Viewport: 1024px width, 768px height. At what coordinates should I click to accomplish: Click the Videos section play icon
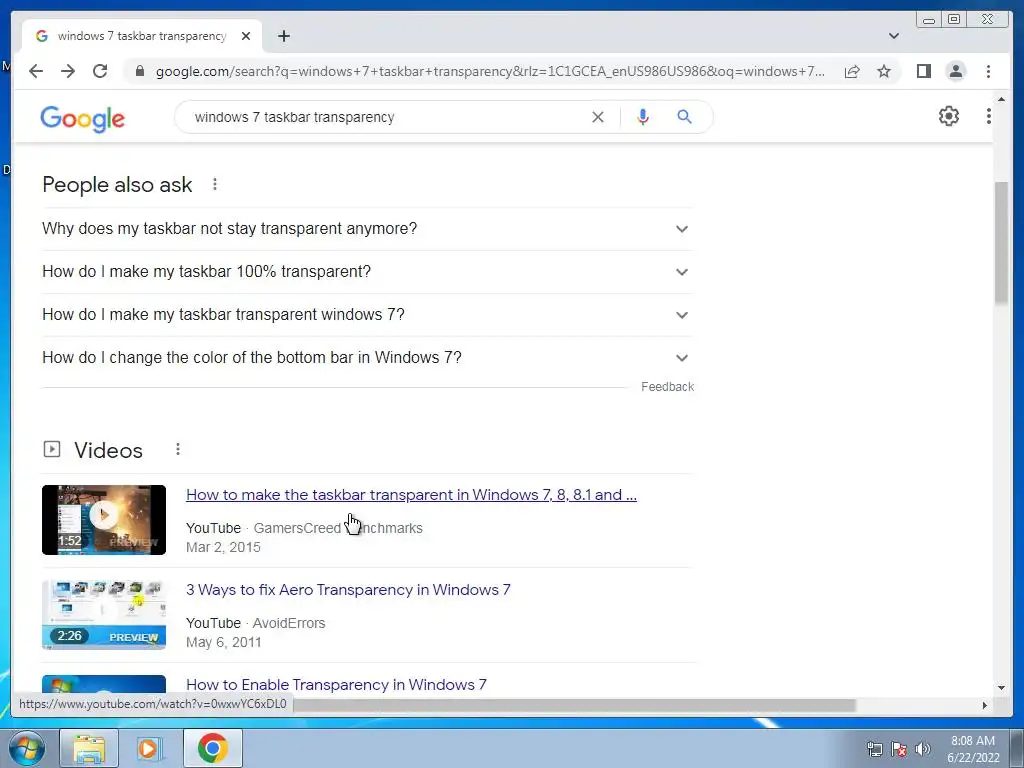(x=52, y=449)
